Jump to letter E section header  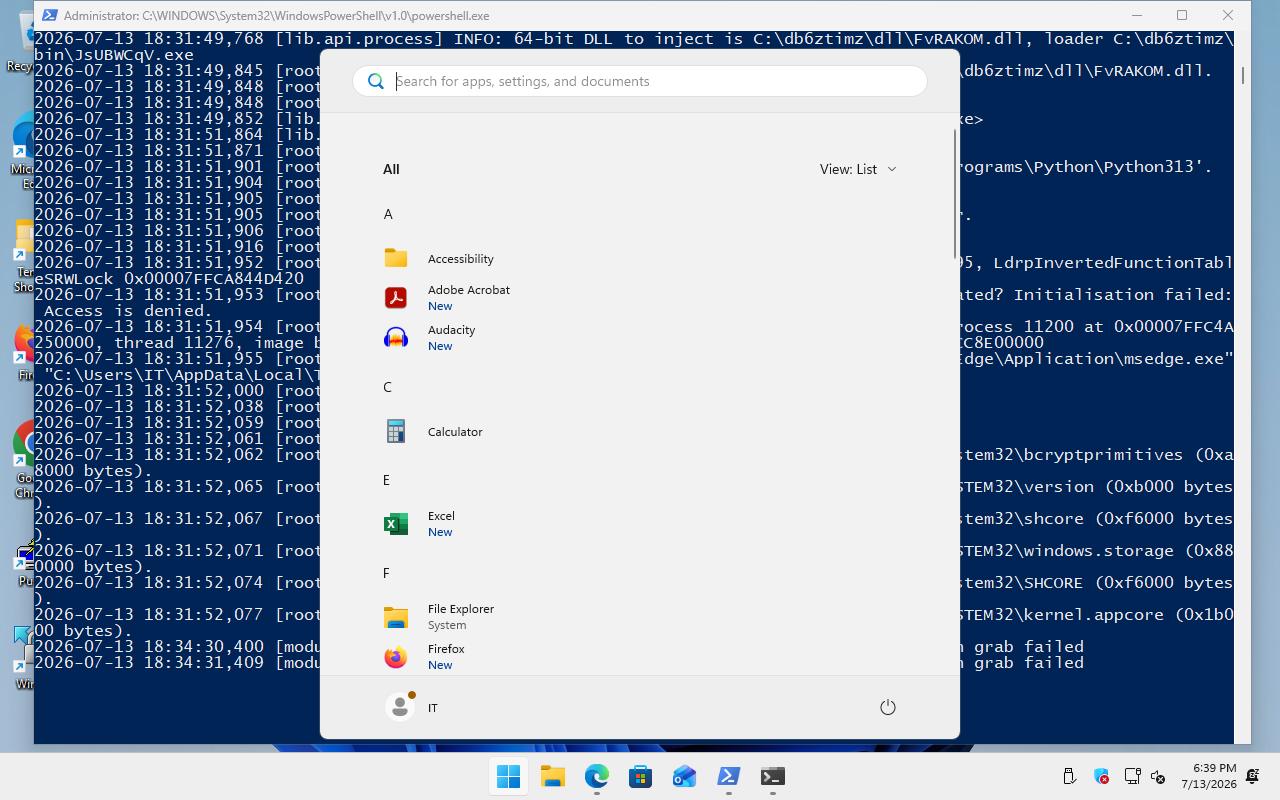386,480
